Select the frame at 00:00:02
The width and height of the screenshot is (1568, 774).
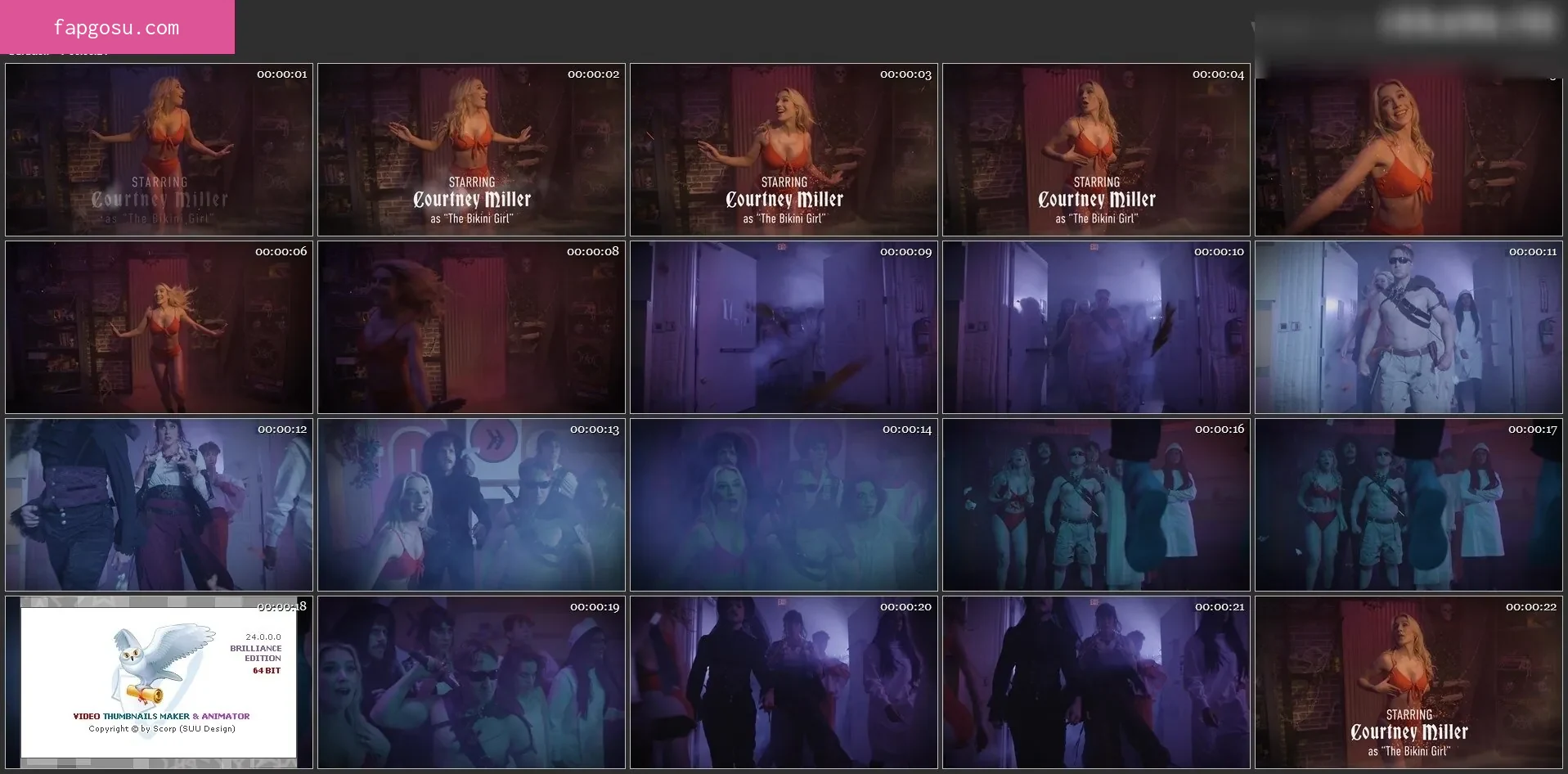coord(471,150)
